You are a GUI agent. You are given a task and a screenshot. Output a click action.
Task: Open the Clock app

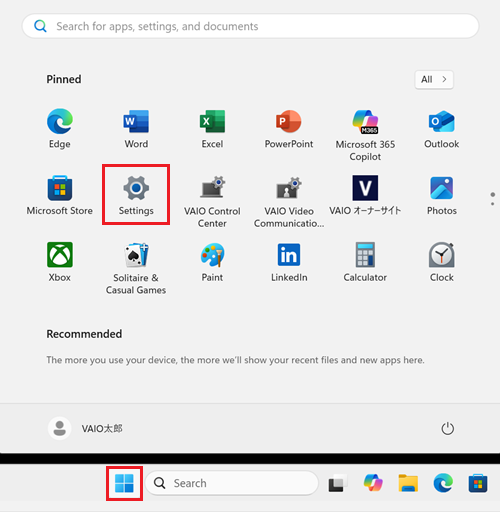442,262
